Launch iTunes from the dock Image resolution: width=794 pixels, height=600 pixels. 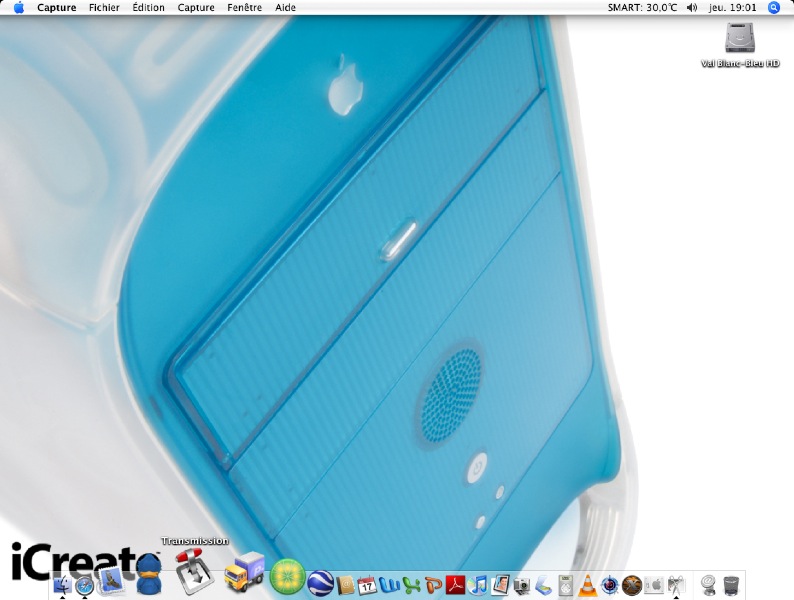point(478,585)
